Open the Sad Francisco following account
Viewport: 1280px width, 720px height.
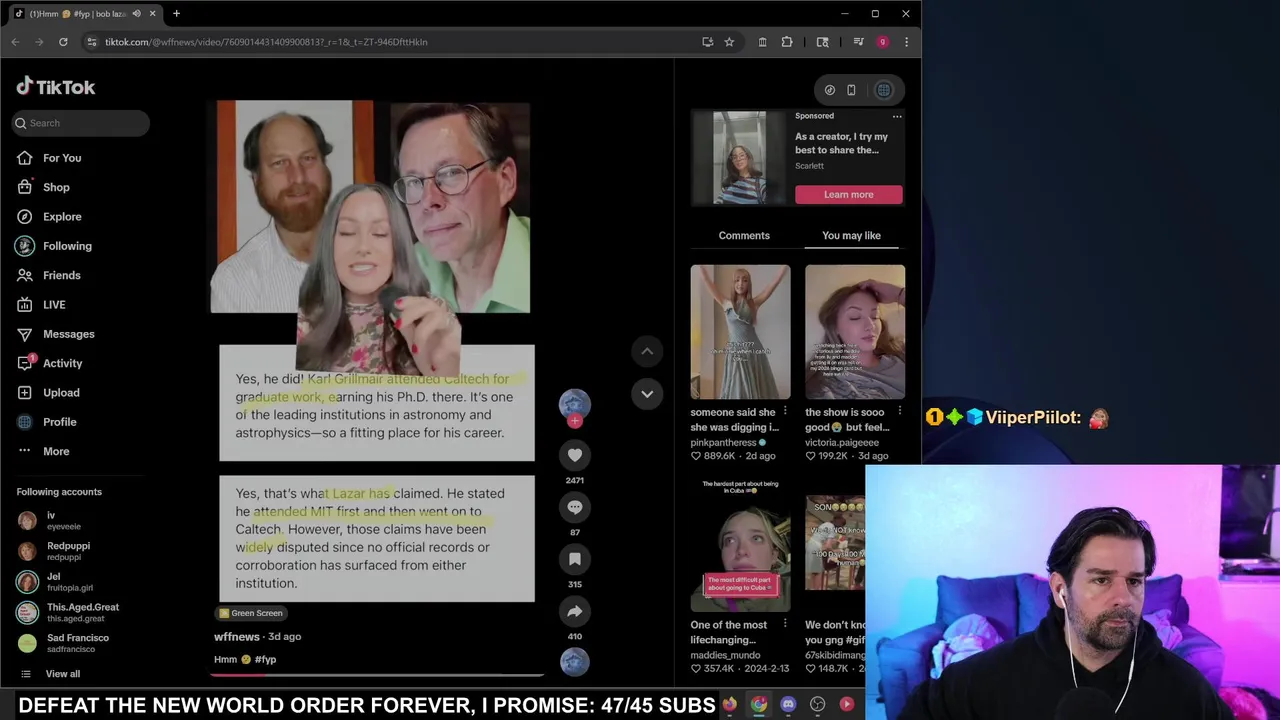click(63, 643)
